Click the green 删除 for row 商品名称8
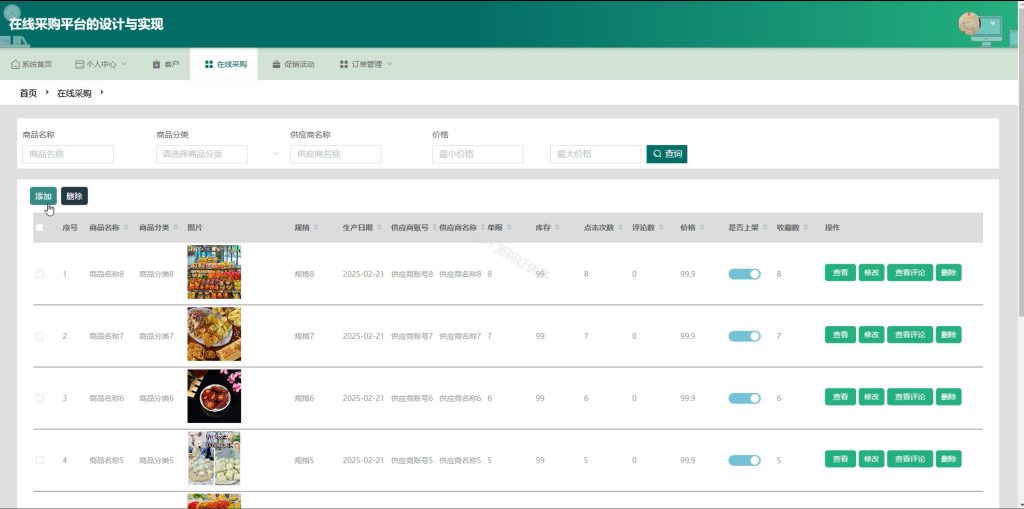Screen dimensions: 1024x509 tap(948, 272)
